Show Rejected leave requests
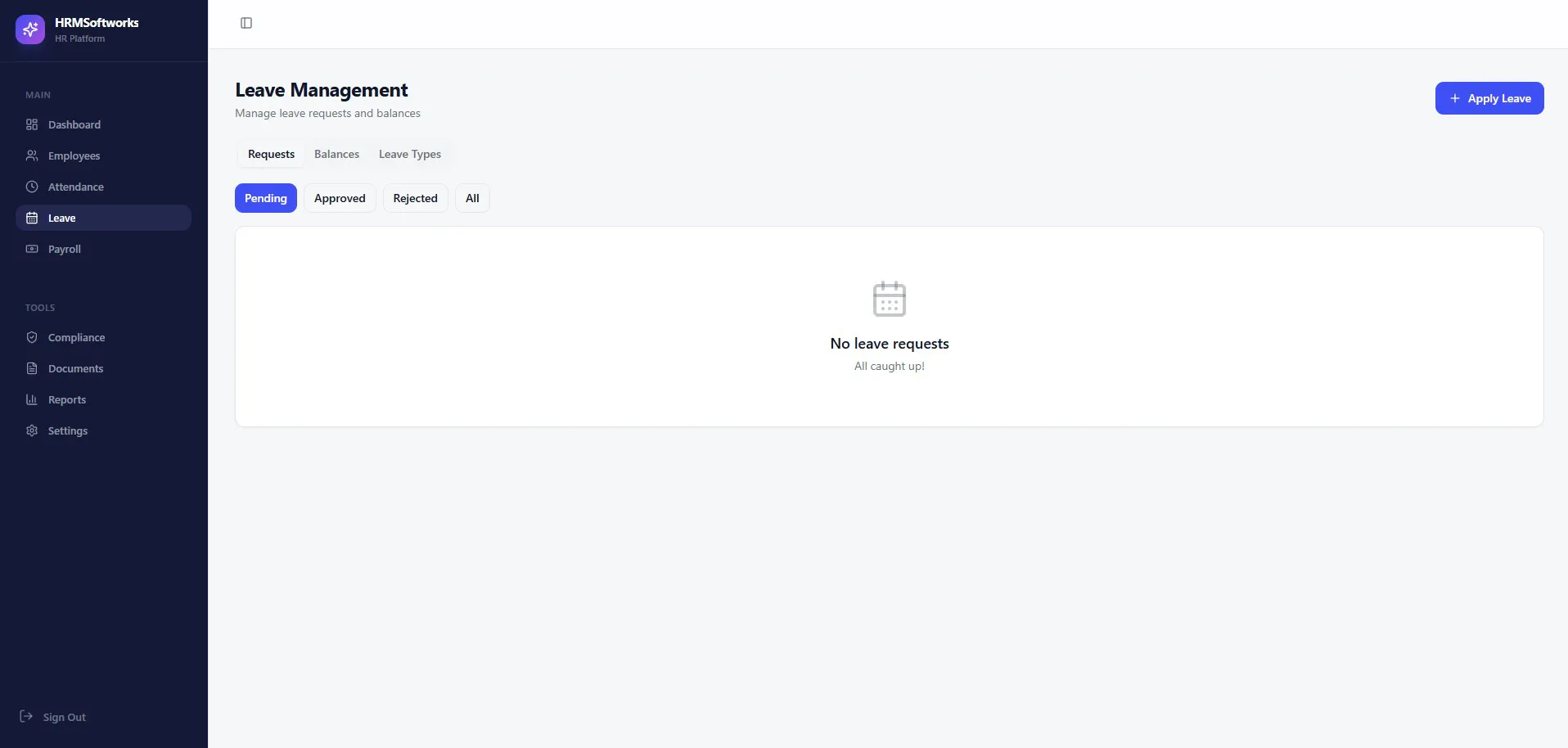Viewport: 1568px width, 748px height. pyautogui.click(x=415, y=198)
